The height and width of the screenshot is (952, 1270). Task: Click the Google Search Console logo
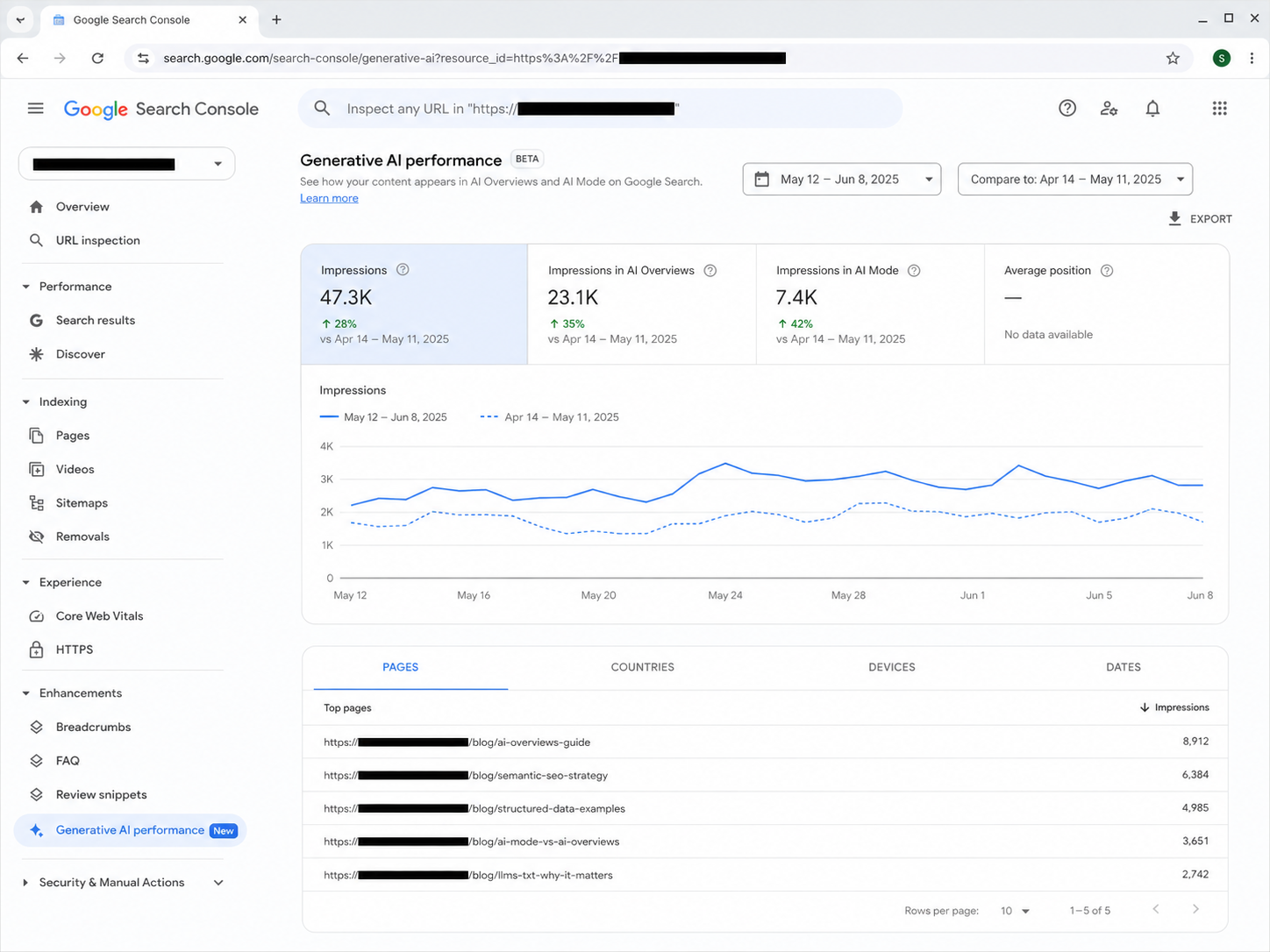tap(161, 109)
